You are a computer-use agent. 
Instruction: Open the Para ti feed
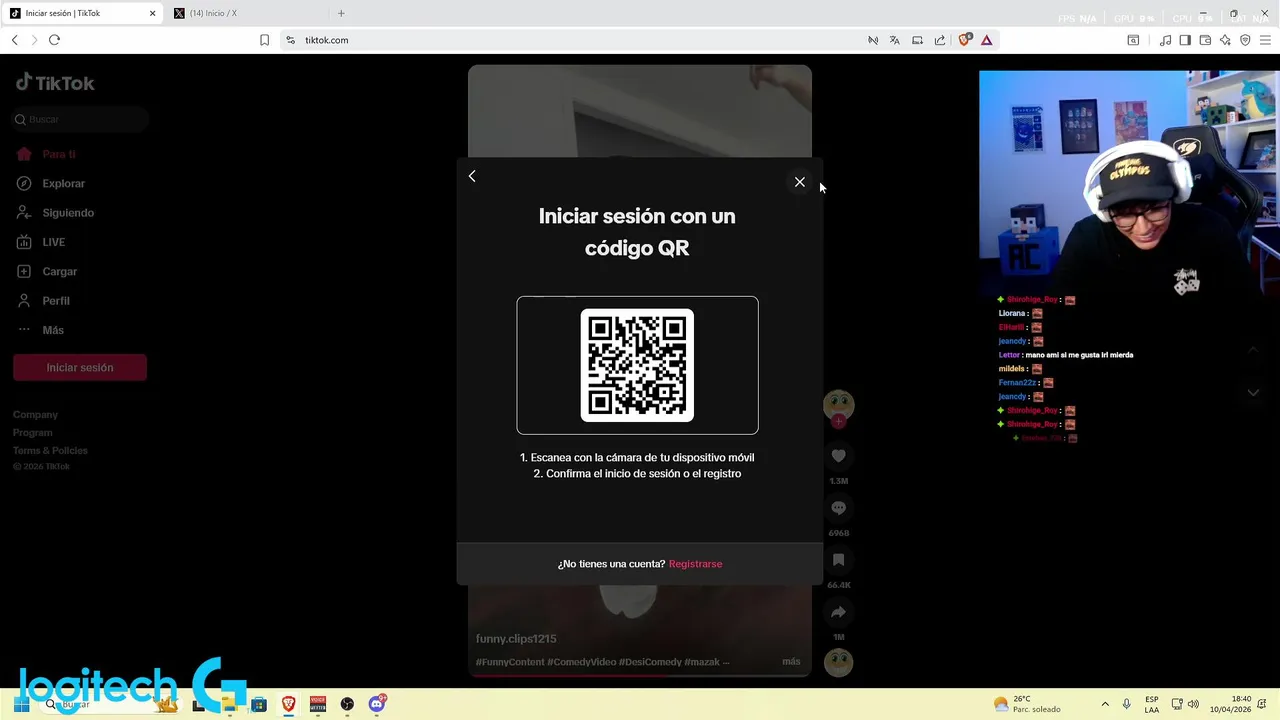click(x=59, y=154)
